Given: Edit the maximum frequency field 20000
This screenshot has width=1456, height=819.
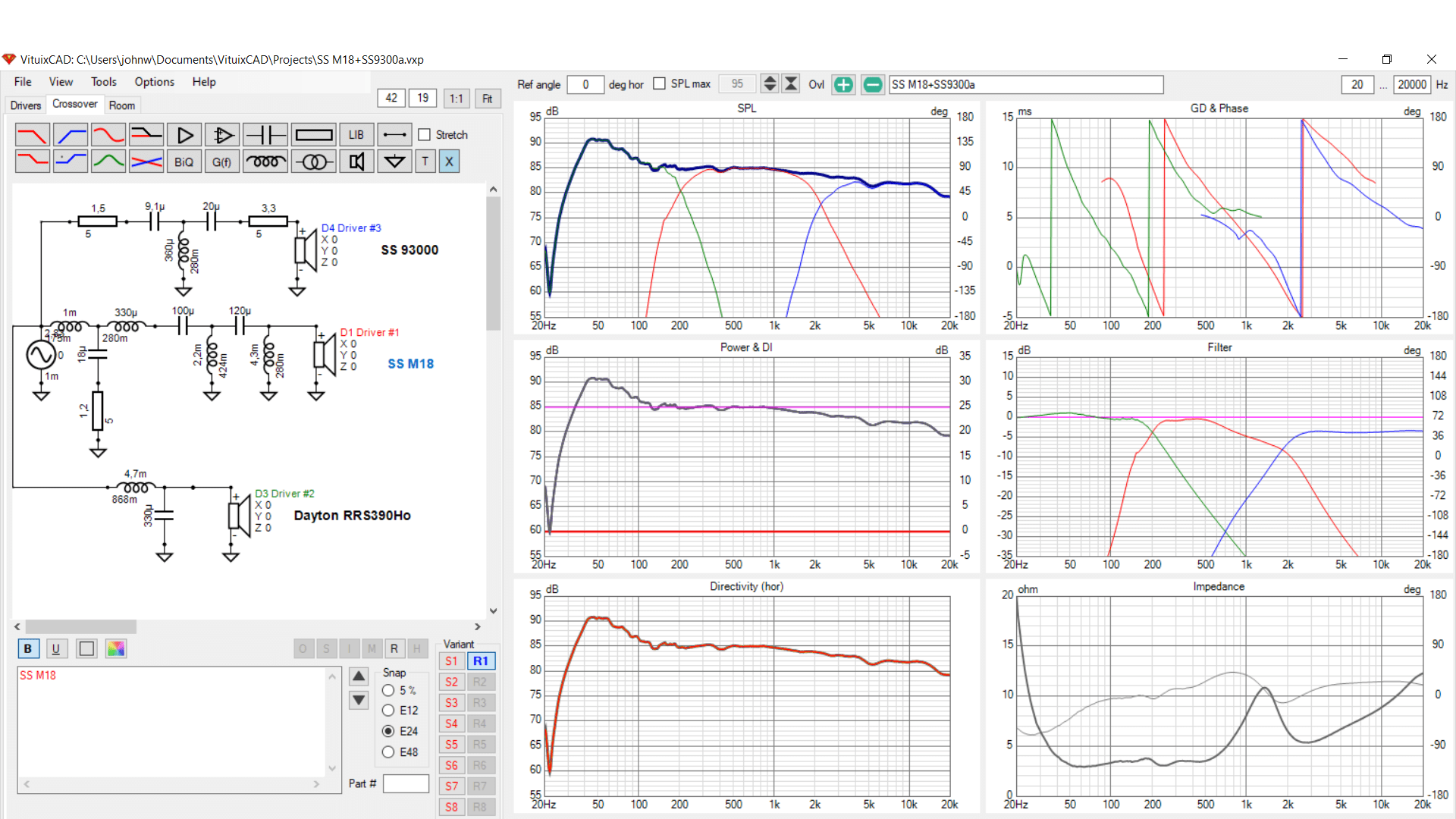Looking at the screenshot, I should [x=1412, y=84].
